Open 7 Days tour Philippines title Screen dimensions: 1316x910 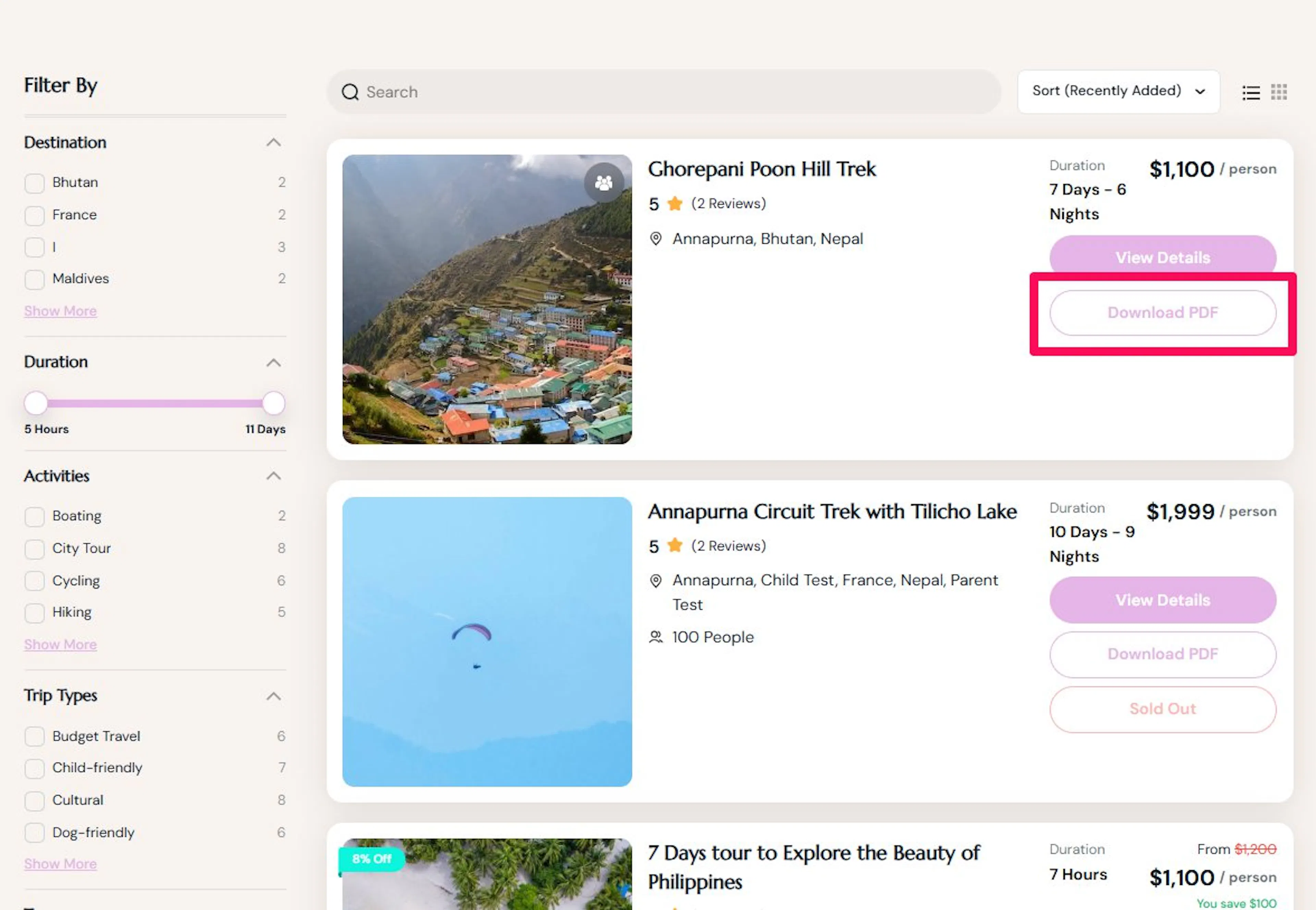point(814,867)
